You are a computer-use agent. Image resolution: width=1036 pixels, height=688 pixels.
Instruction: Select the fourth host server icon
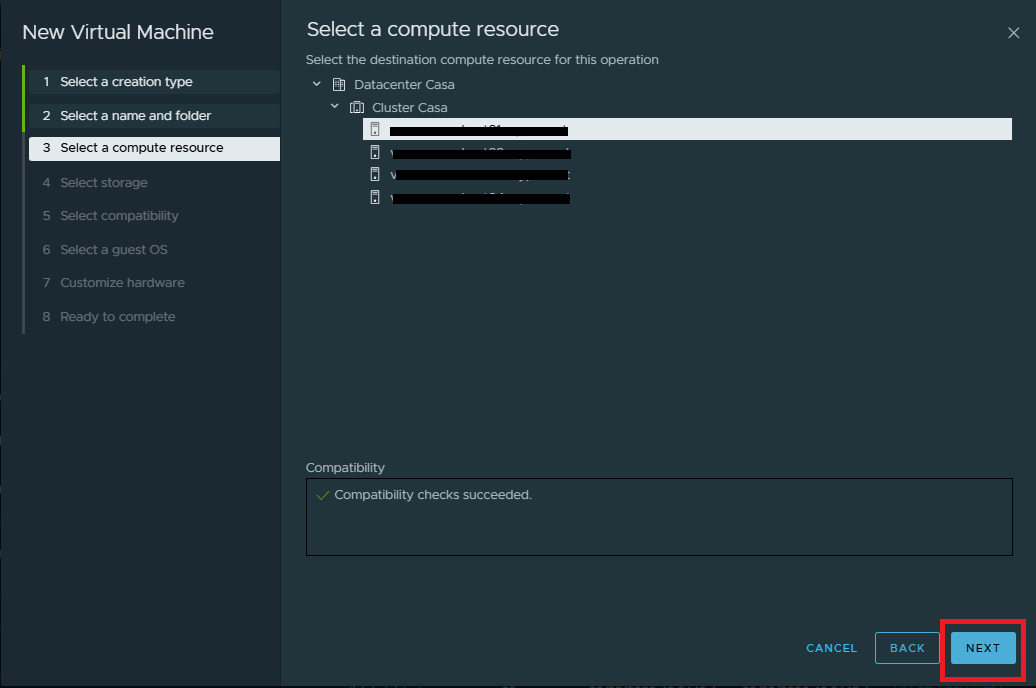(x=375, y=198)
